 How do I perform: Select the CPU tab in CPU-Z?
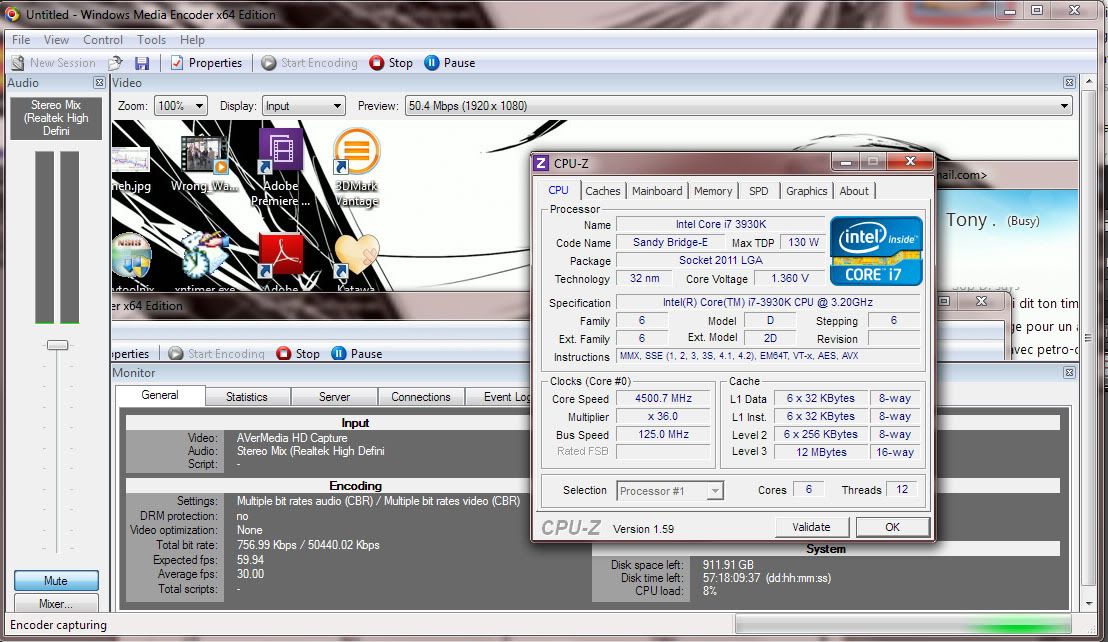558,190
